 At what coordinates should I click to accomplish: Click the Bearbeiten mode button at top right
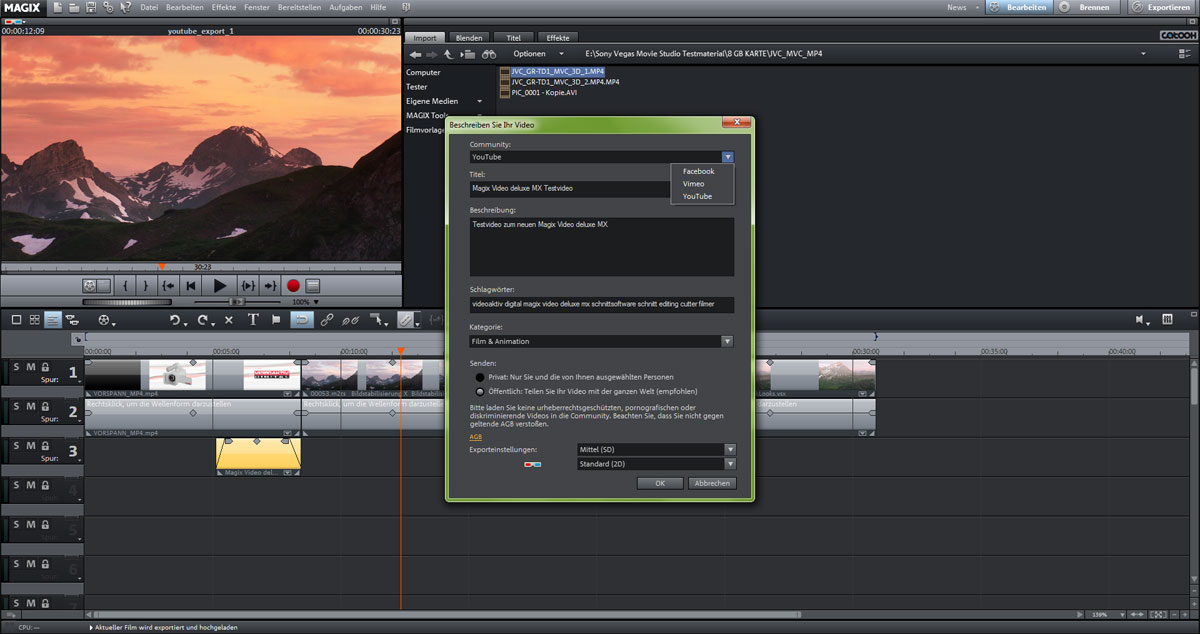pos(1018,7)
